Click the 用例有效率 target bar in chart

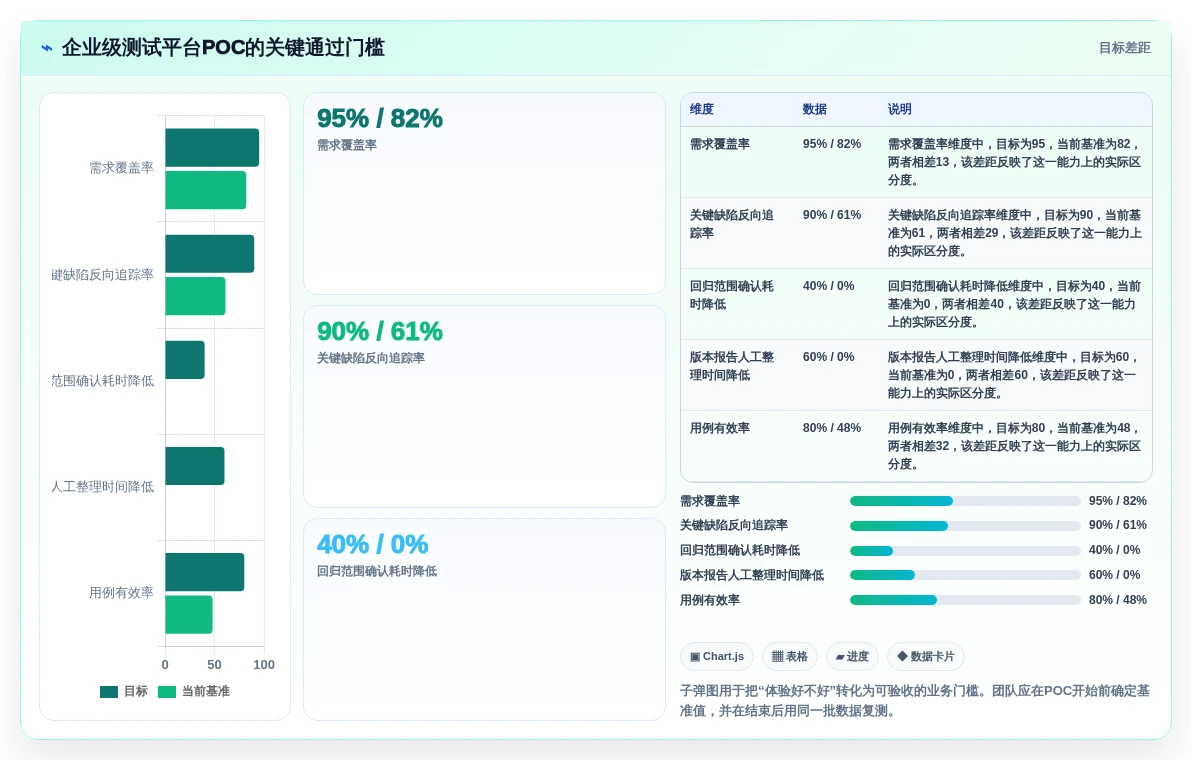[204, 572]
